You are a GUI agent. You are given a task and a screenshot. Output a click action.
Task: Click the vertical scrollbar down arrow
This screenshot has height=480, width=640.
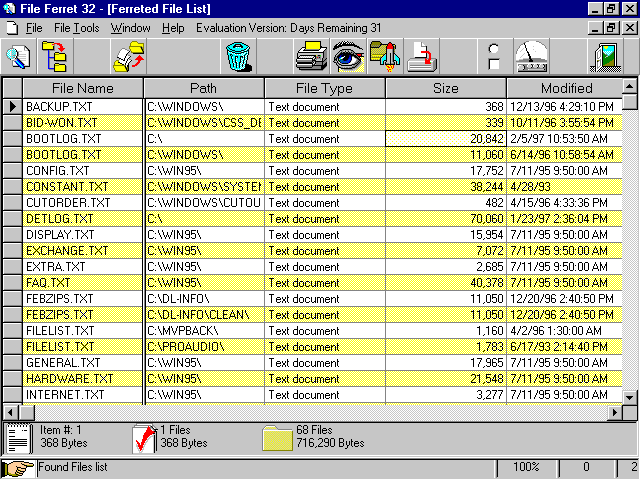(630, 397)
